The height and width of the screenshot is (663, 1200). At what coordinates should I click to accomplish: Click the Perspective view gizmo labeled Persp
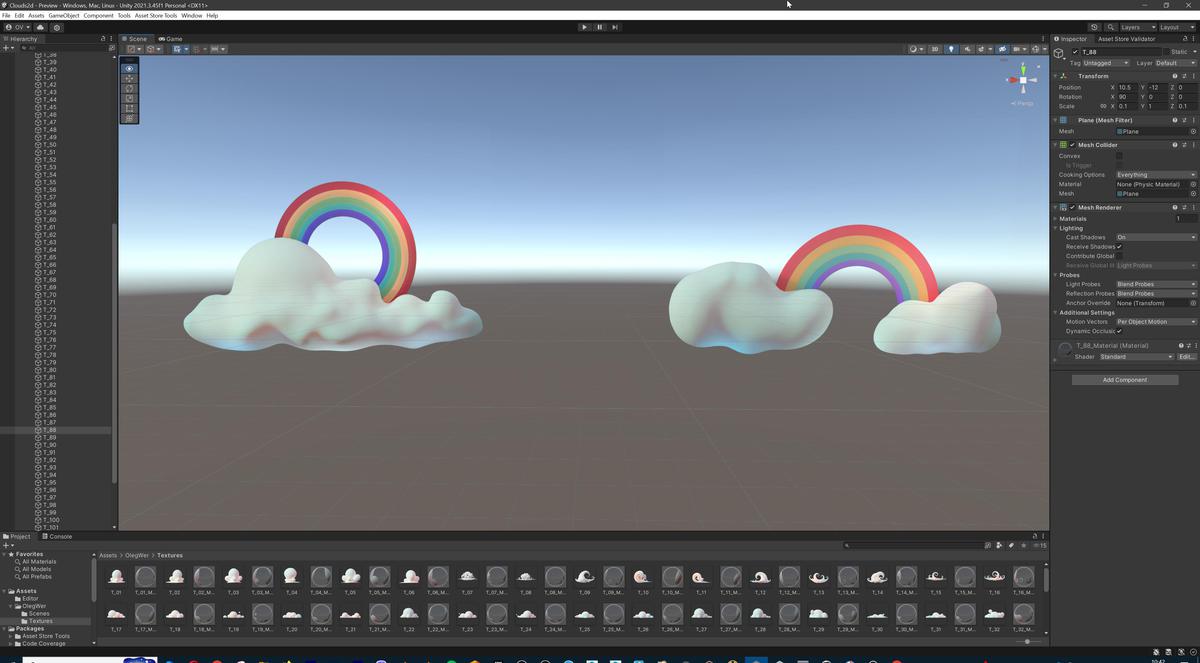[1023, 102]
